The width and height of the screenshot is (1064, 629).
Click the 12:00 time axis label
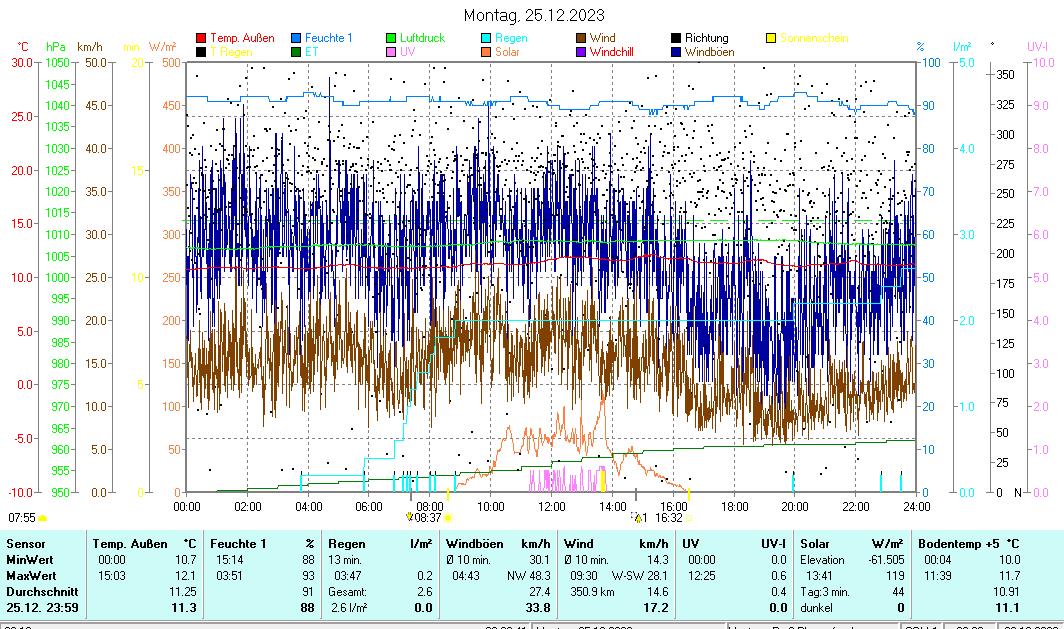click(551, 506)
